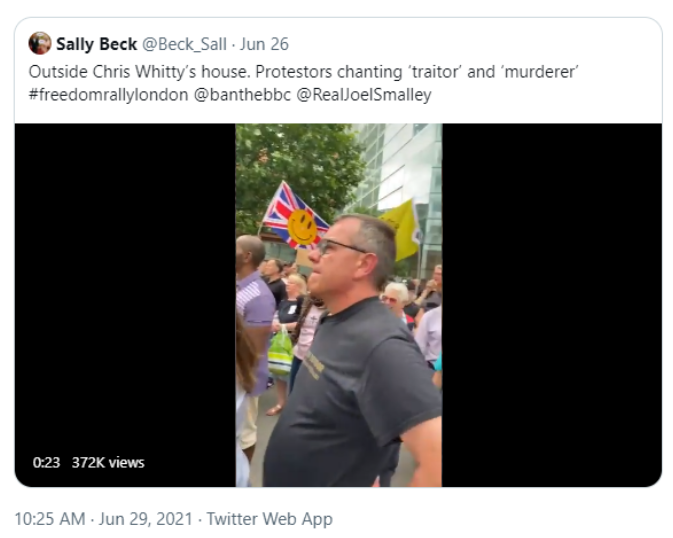Visit the @RealJoelSmalley mention
This screenshot has height=538, width=673.
pos(364,94)
